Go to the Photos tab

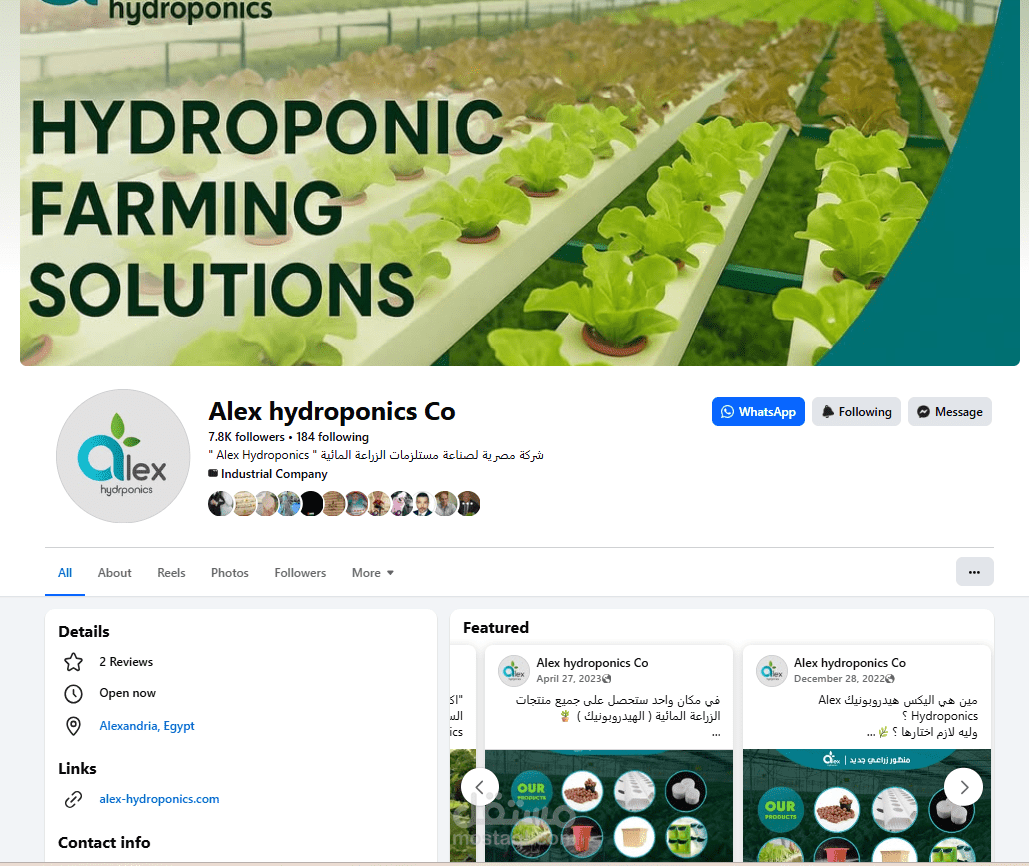click(x=230, y=573)
